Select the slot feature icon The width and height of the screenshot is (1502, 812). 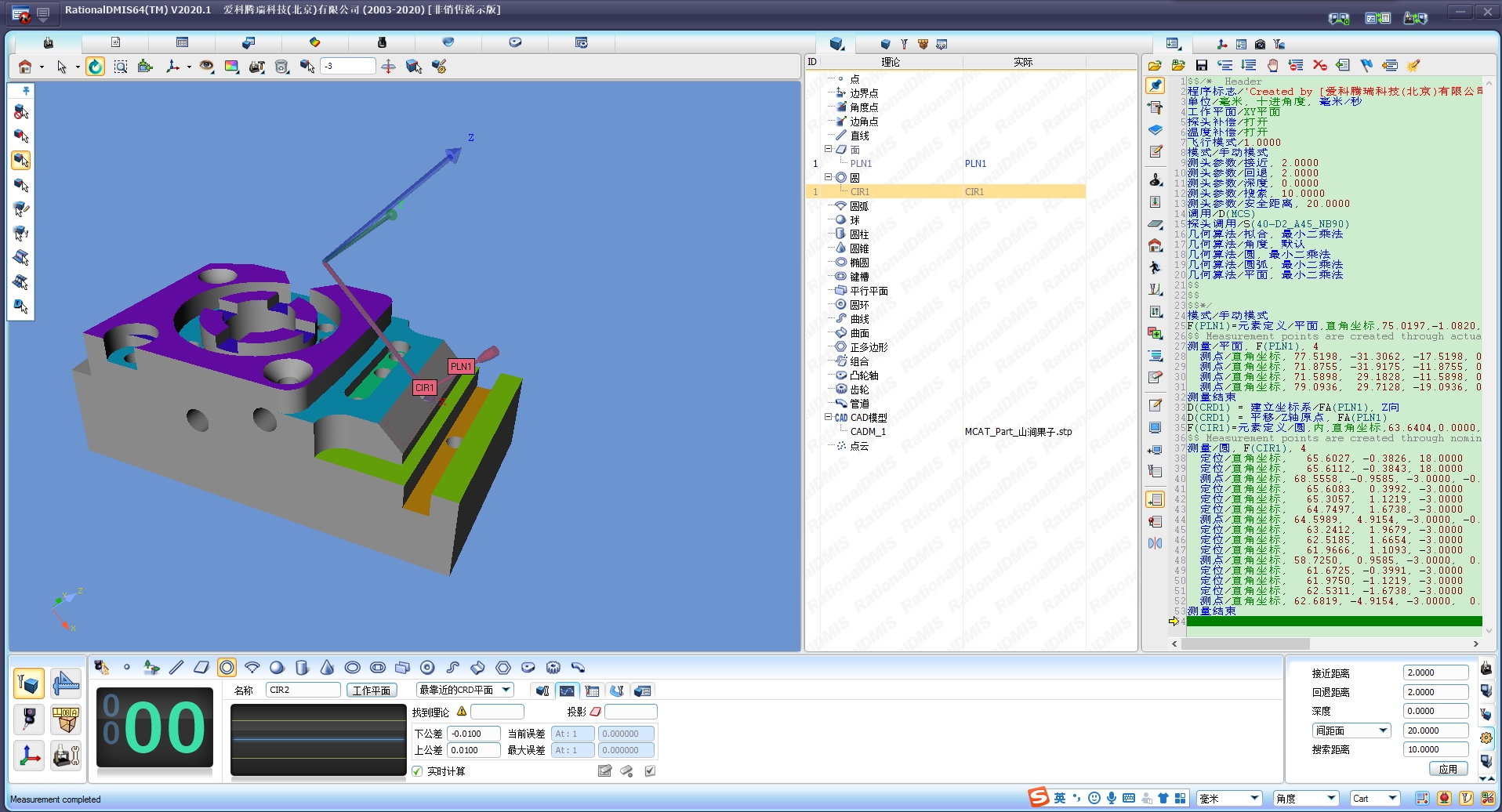pyautogui.click(x=377, y=668)
